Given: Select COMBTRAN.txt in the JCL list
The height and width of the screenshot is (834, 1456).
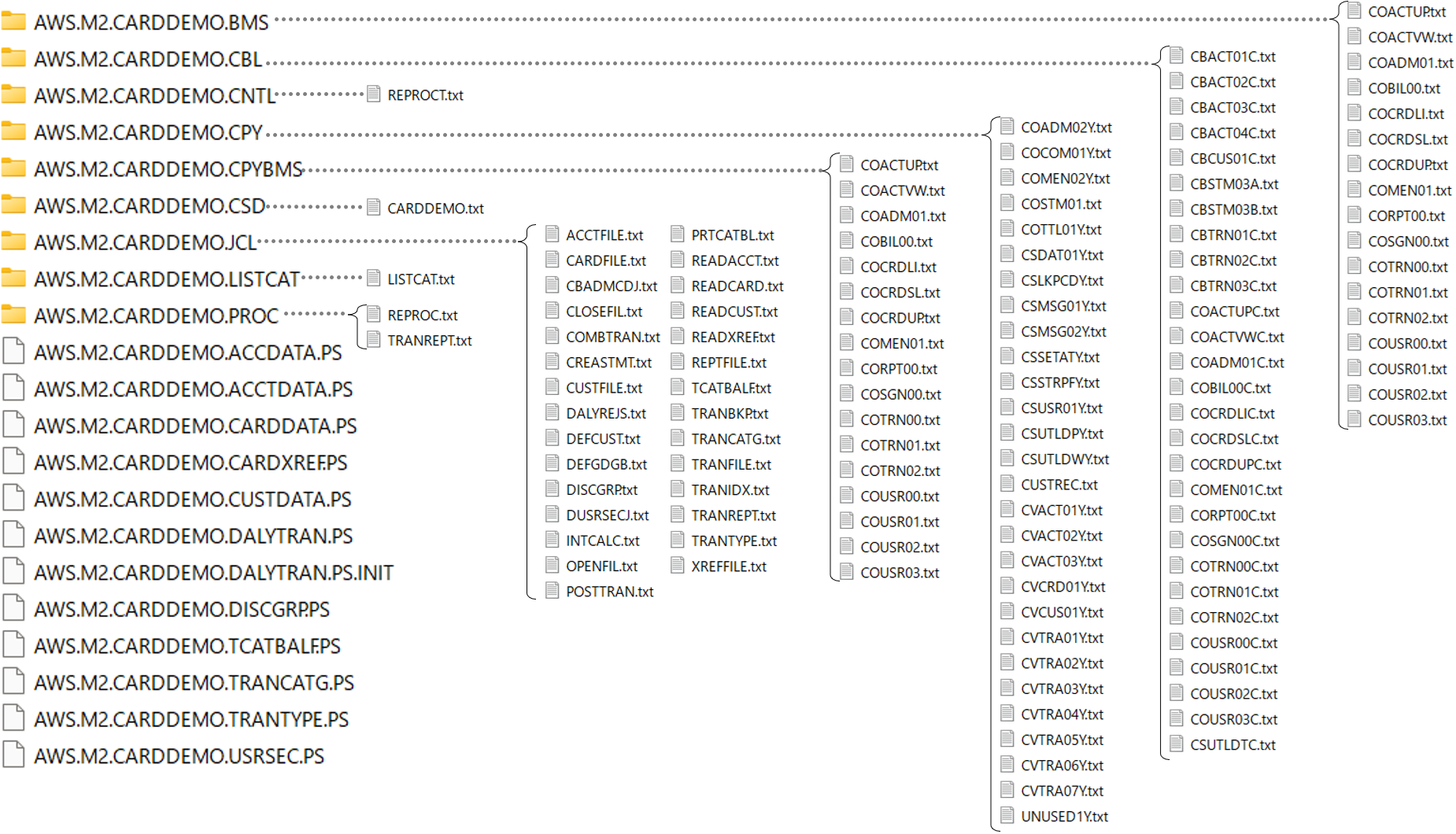Looking at the screenshot, I should pyautogui.click(x=613, y=337).
